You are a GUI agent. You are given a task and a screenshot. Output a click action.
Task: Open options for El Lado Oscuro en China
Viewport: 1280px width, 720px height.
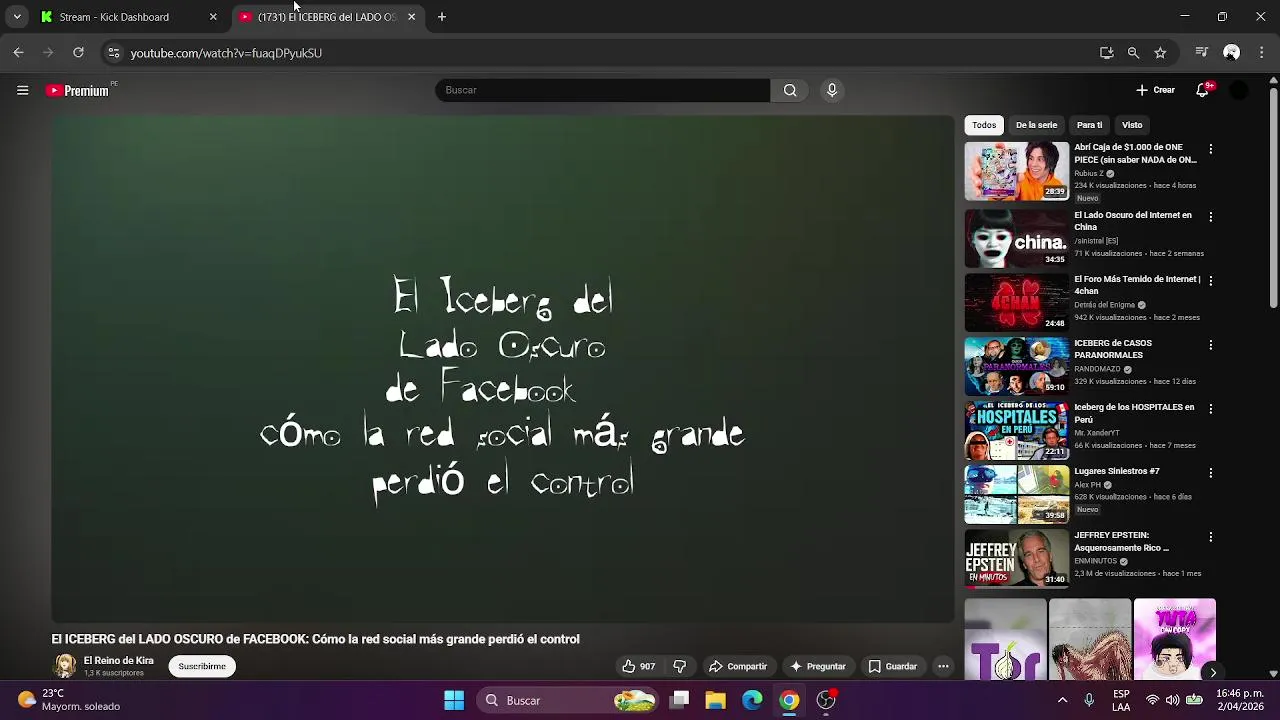coord(1210,217)
